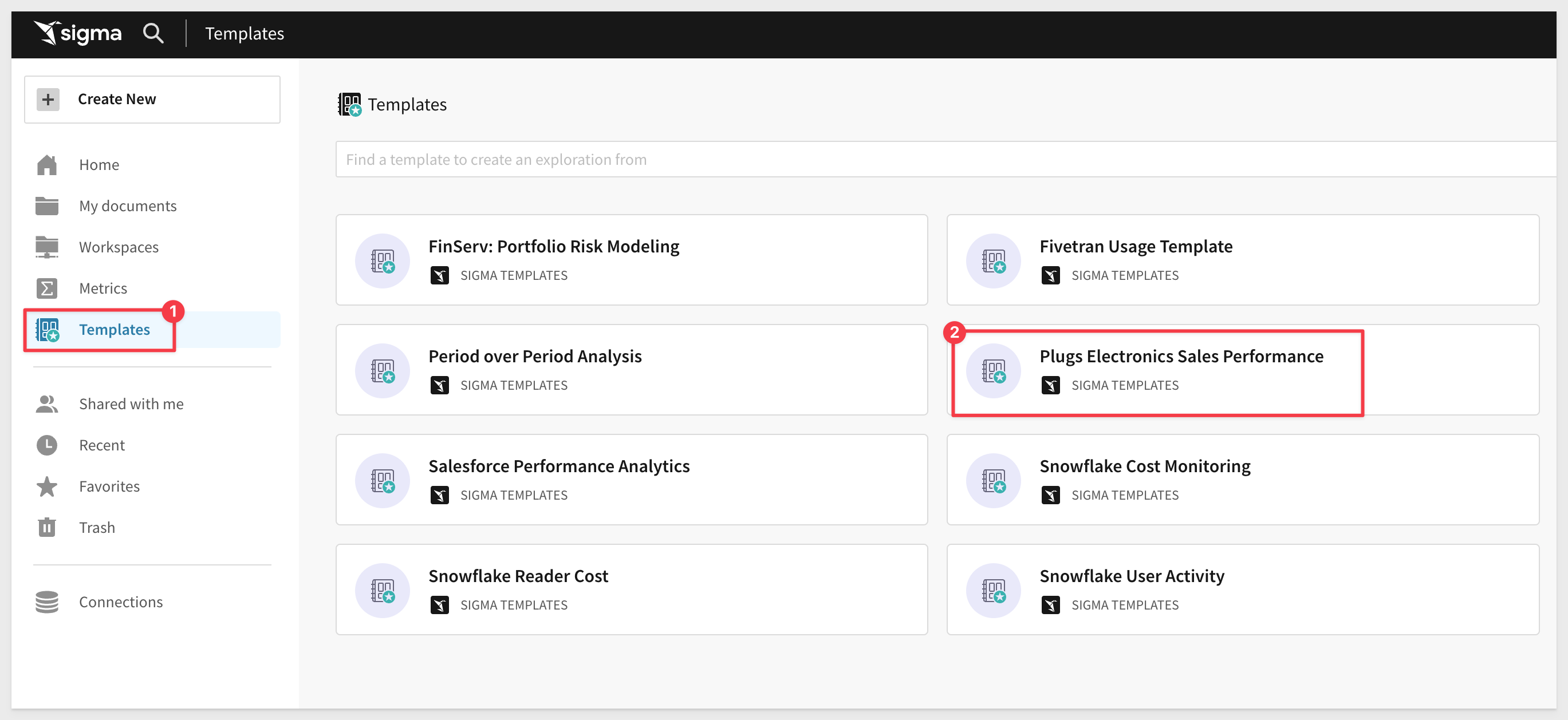Screen dimensions: 1568x720
Task: Open Salesforce Performance Analytics title
Action: [x=559, y=466]
